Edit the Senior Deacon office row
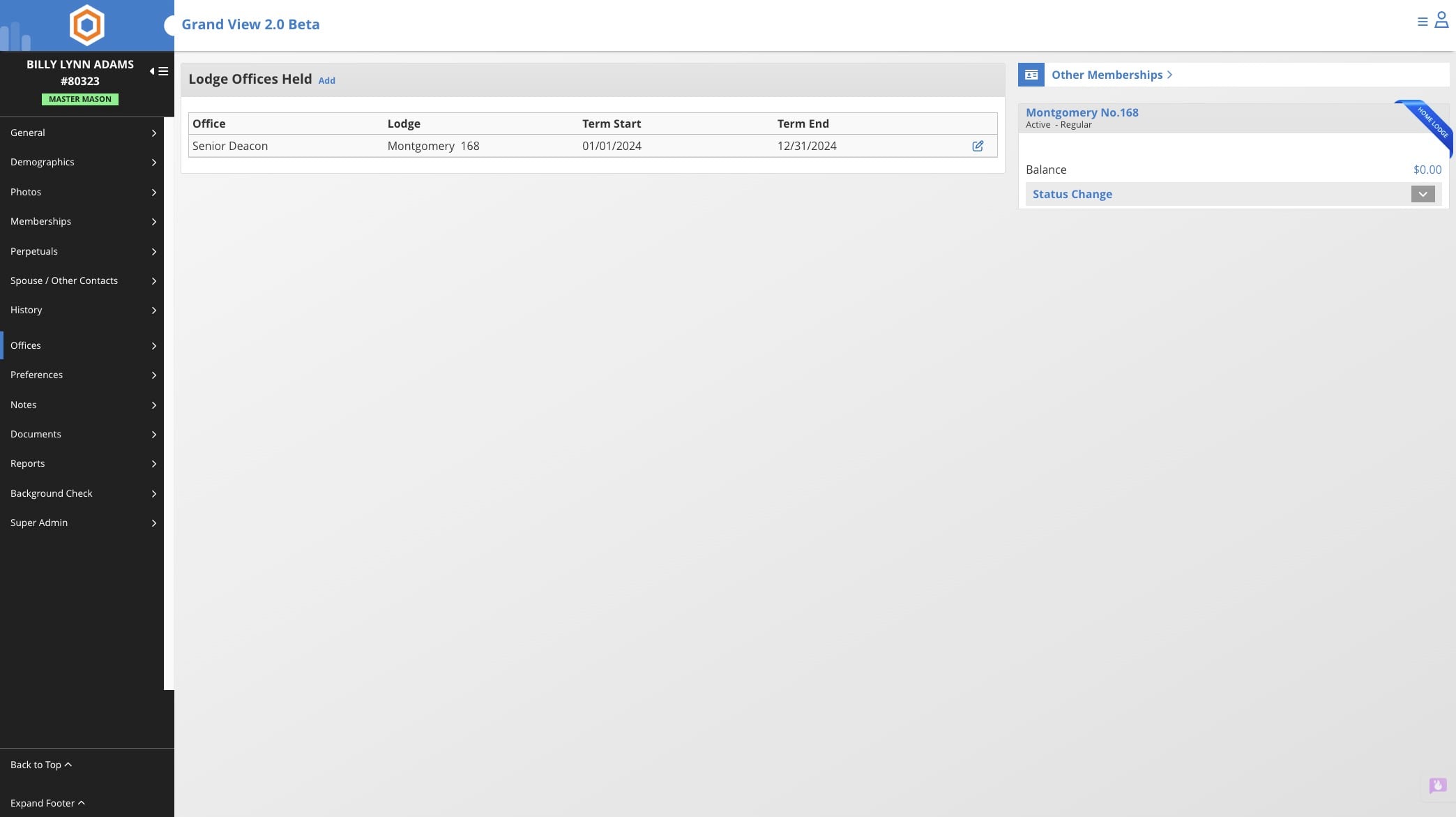The height and width of the screenshot is (817, 1456). click(978, 146)
